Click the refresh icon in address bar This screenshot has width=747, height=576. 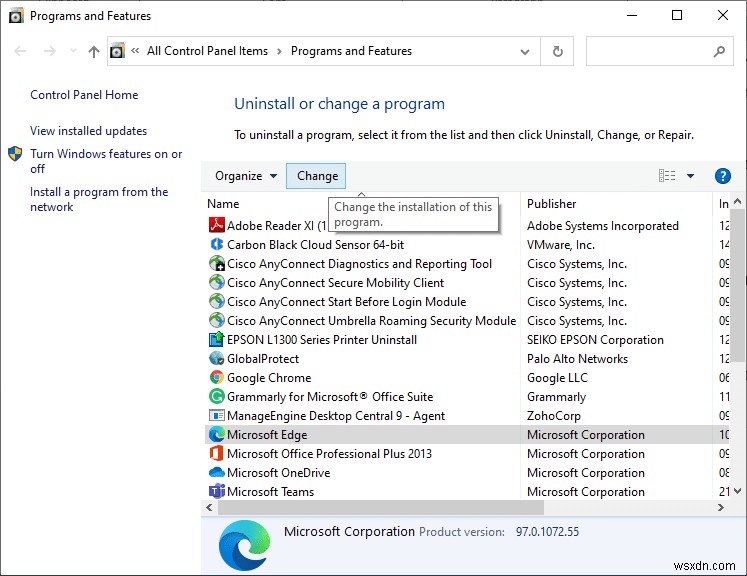point(557,51)
